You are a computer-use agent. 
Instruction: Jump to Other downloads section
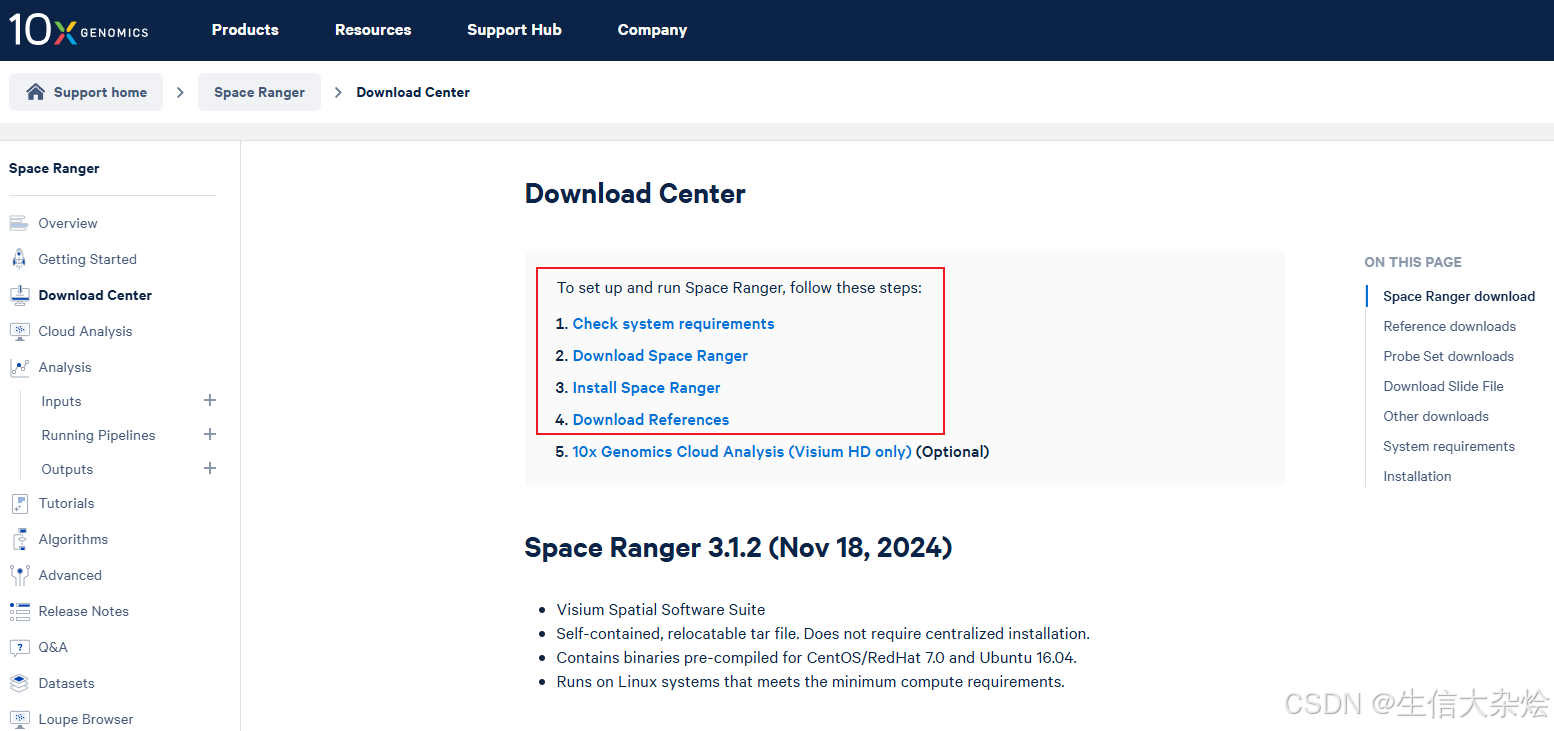[x=1436, y=416]
